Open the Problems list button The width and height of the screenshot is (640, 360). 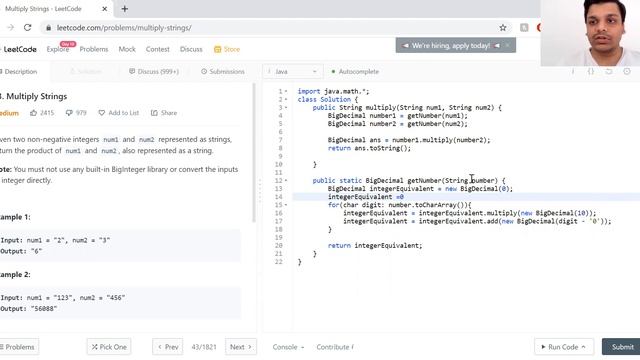point(19,347)
